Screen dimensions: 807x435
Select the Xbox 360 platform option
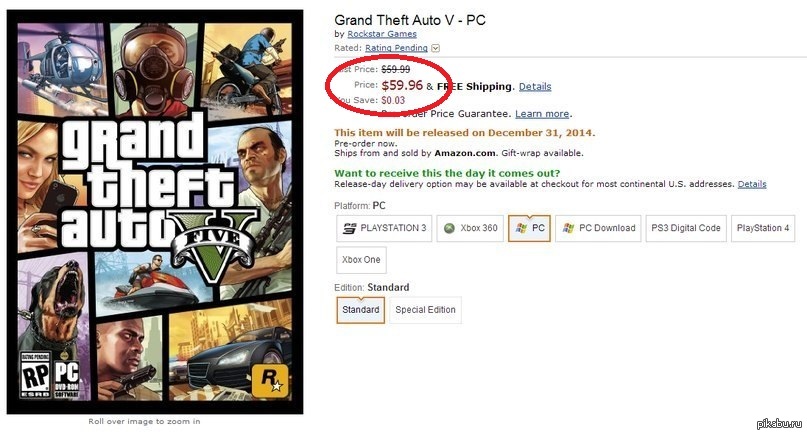[x=470, y=228]
